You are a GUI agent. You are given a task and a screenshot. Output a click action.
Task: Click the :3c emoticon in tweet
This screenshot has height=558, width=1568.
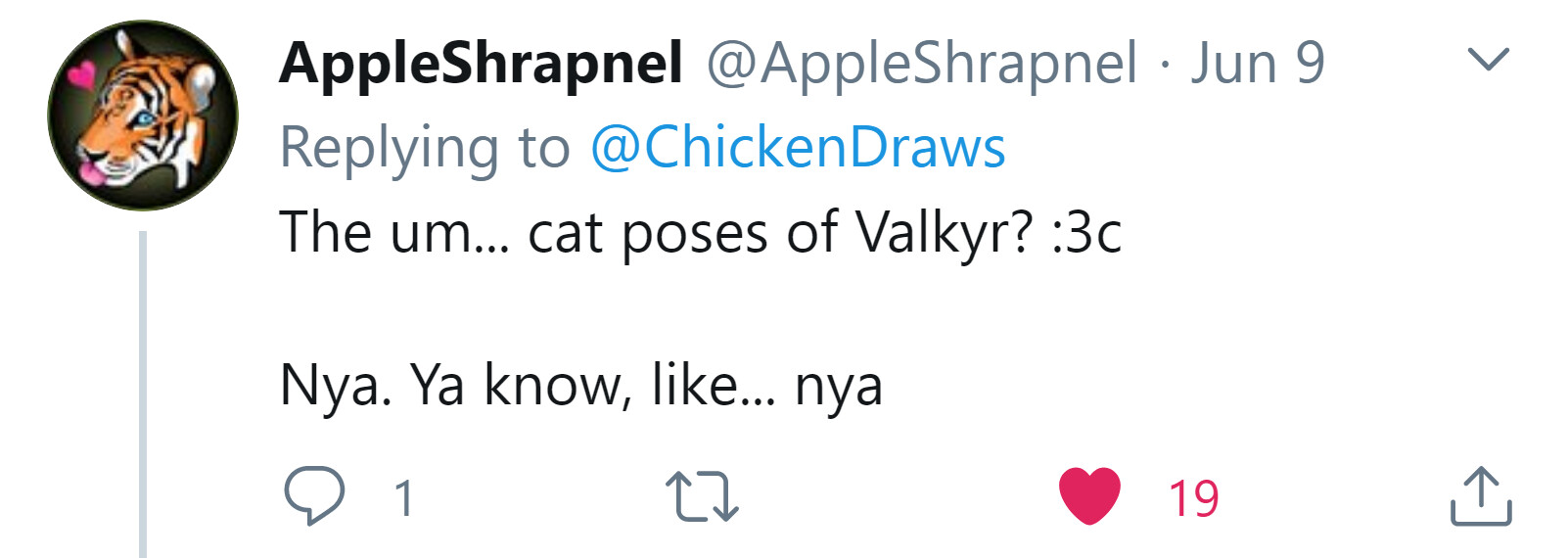[1086, 233]
